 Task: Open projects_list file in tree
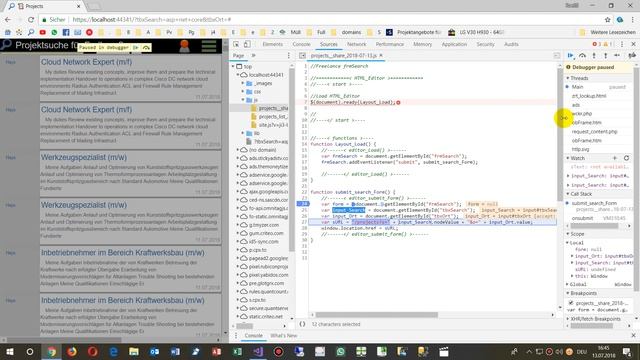tap(273, 116)
